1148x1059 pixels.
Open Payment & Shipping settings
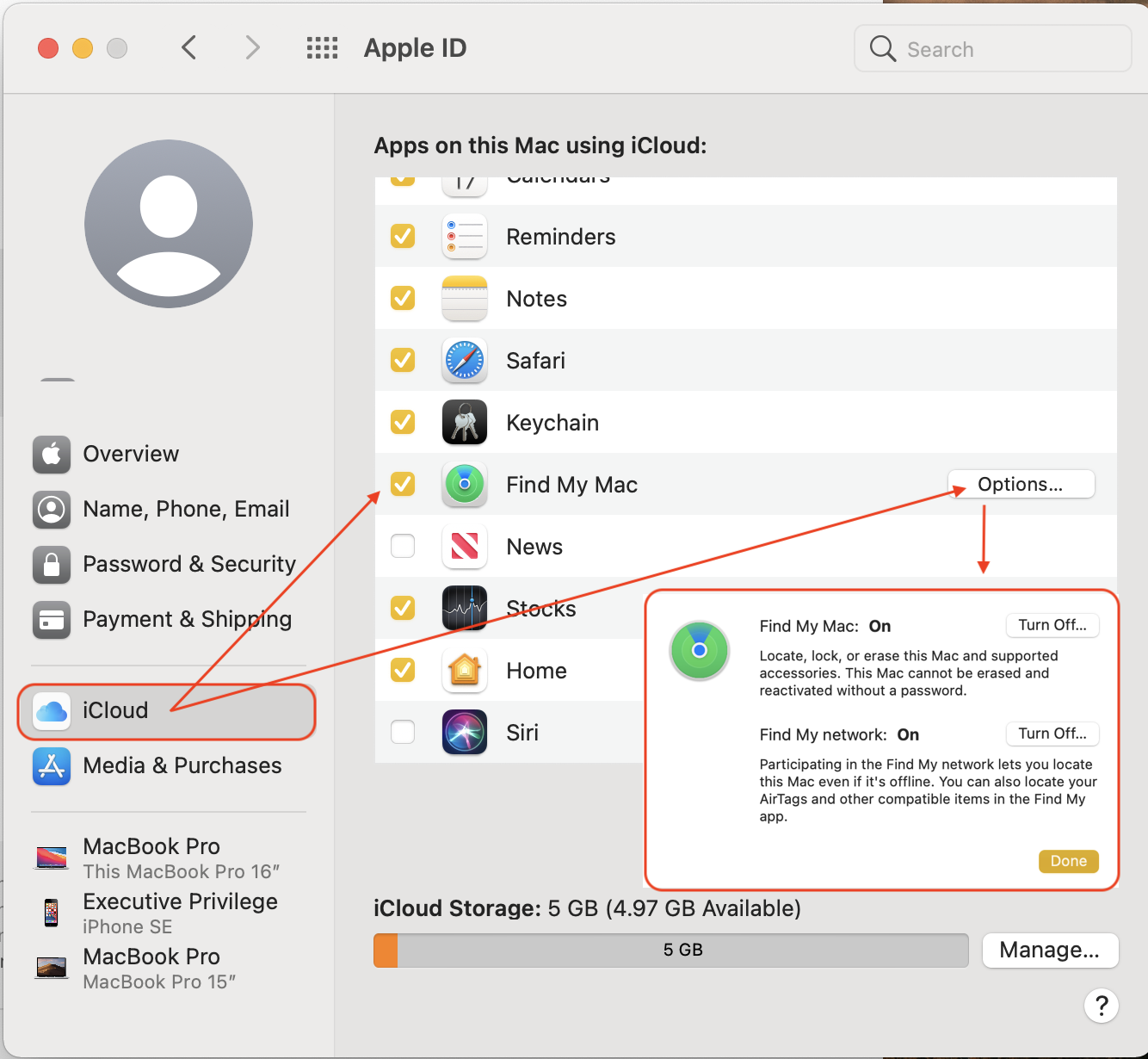(x=167, y=619)
